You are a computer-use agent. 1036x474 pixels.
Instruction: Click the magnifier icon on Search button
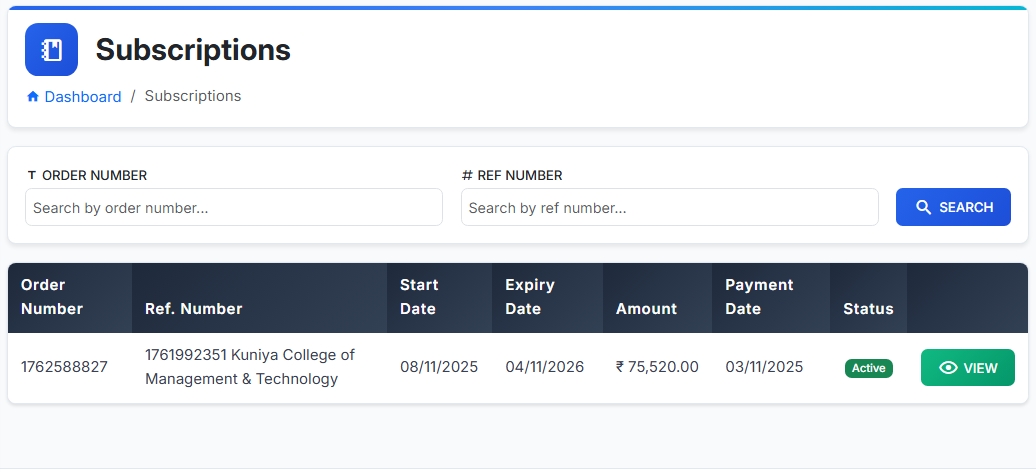(x=924, y=207)
